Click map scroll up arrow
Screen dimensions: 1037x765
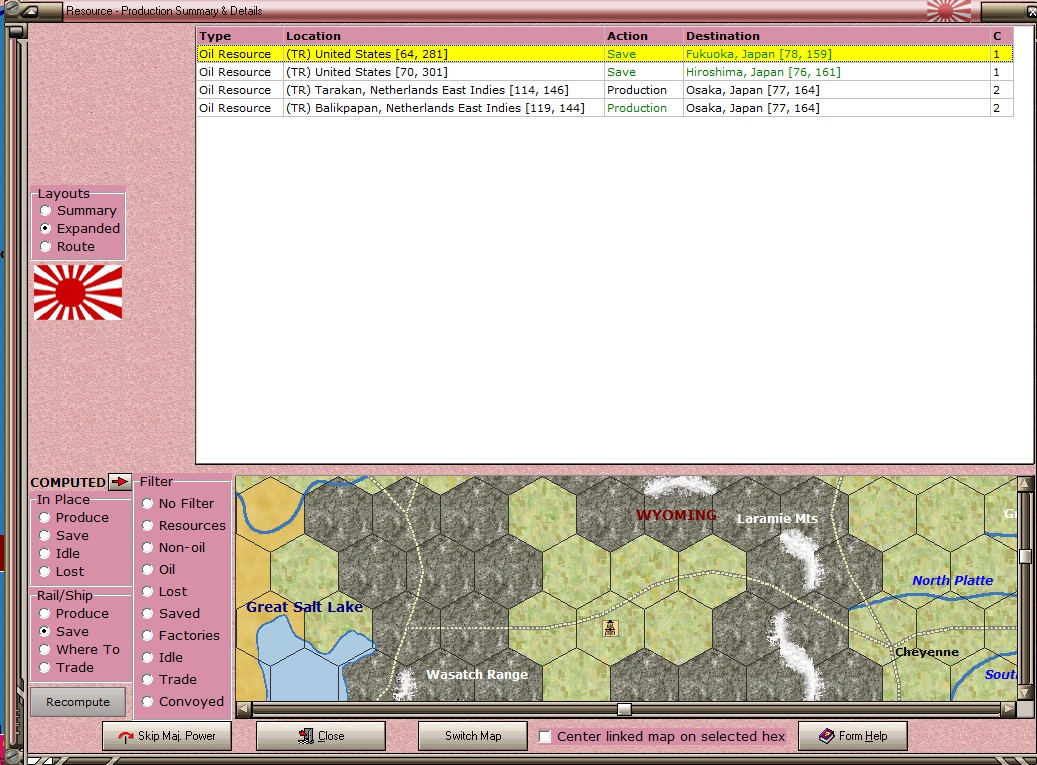pos(1025,483)
